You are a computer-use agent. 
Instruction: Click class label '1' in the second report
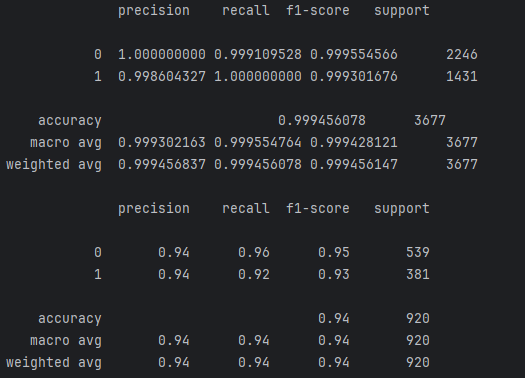point(98,275)
